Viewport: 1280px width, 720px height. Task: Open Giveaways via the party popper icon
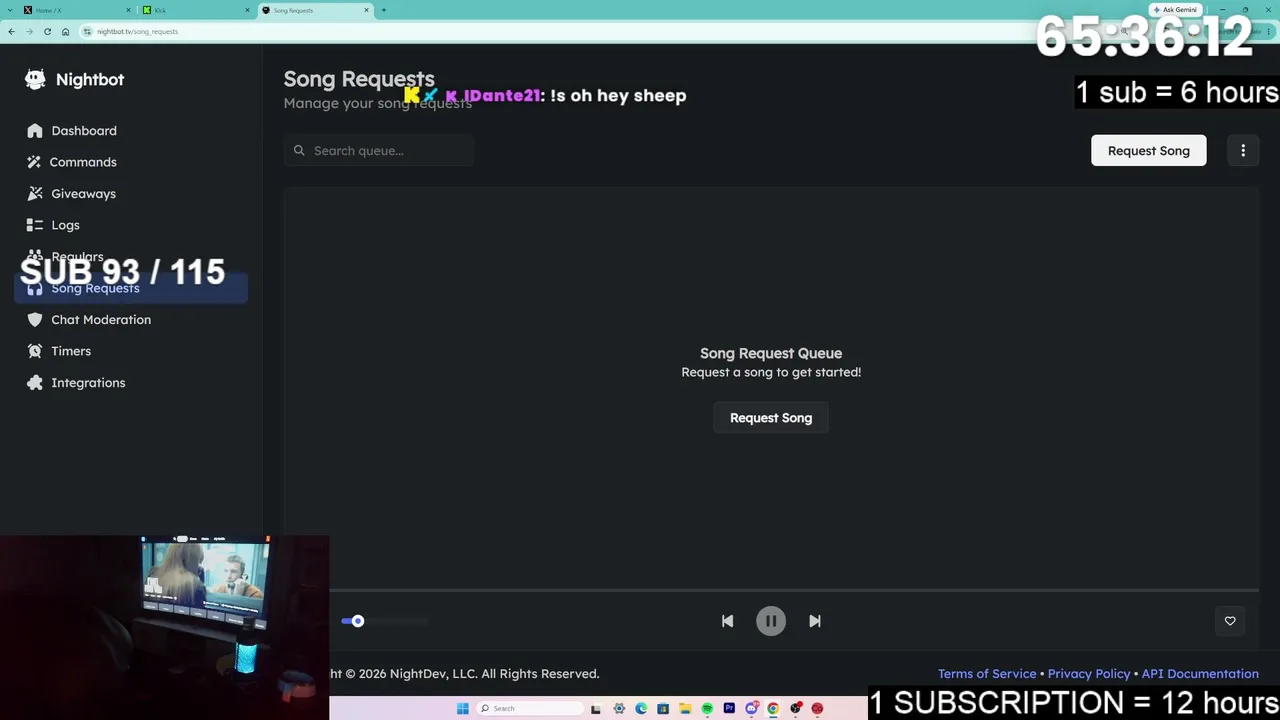[x=35, y=194]
